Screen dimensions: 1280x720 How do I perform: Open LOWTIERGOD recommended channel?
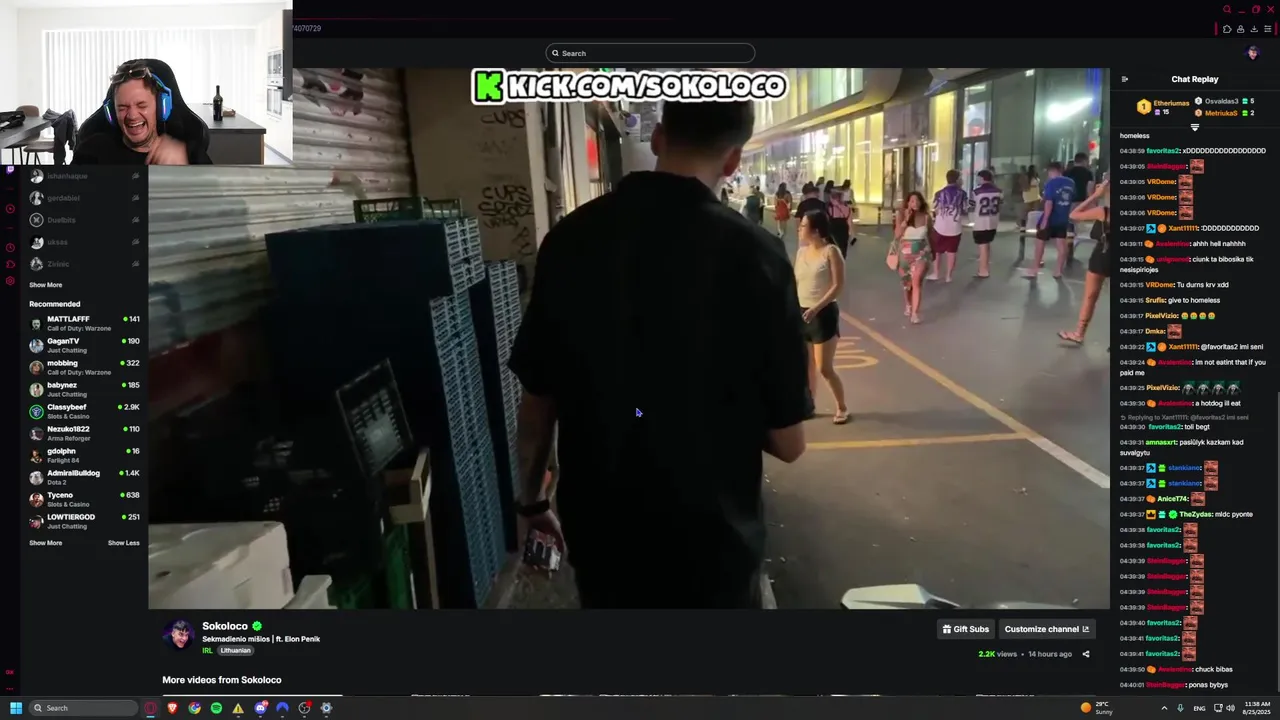tap(85, 521)
